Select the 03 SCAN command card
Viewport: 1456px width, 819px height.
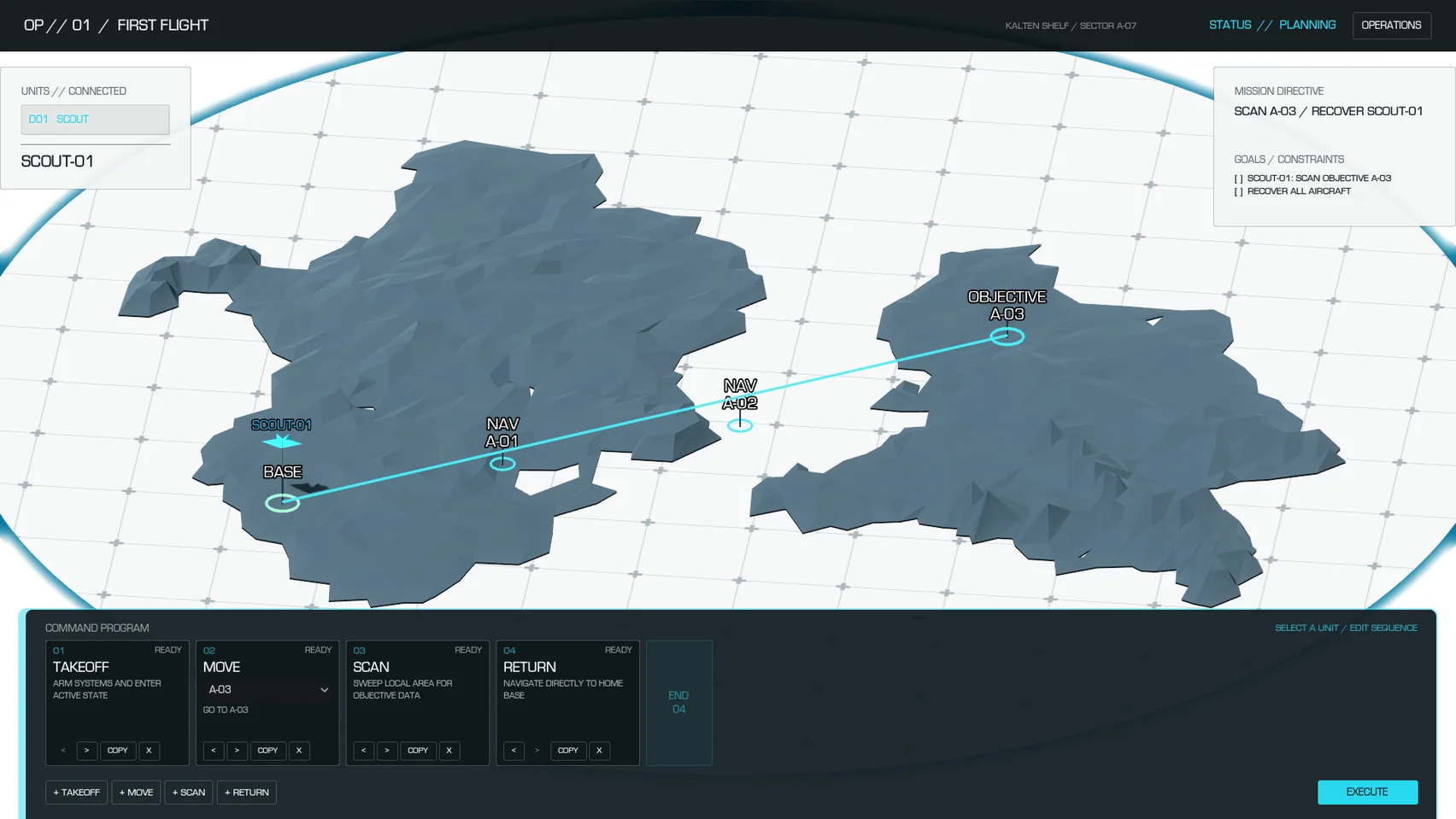pos(418,703)
